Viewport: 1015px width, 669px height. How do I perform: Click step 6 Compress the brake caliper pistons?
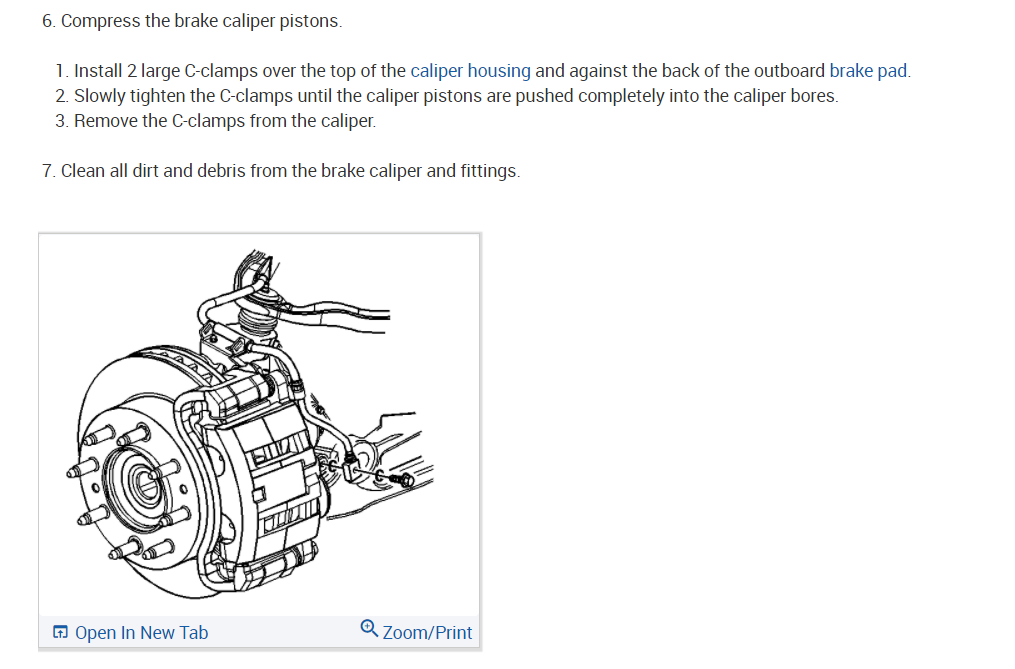(192, 21)
